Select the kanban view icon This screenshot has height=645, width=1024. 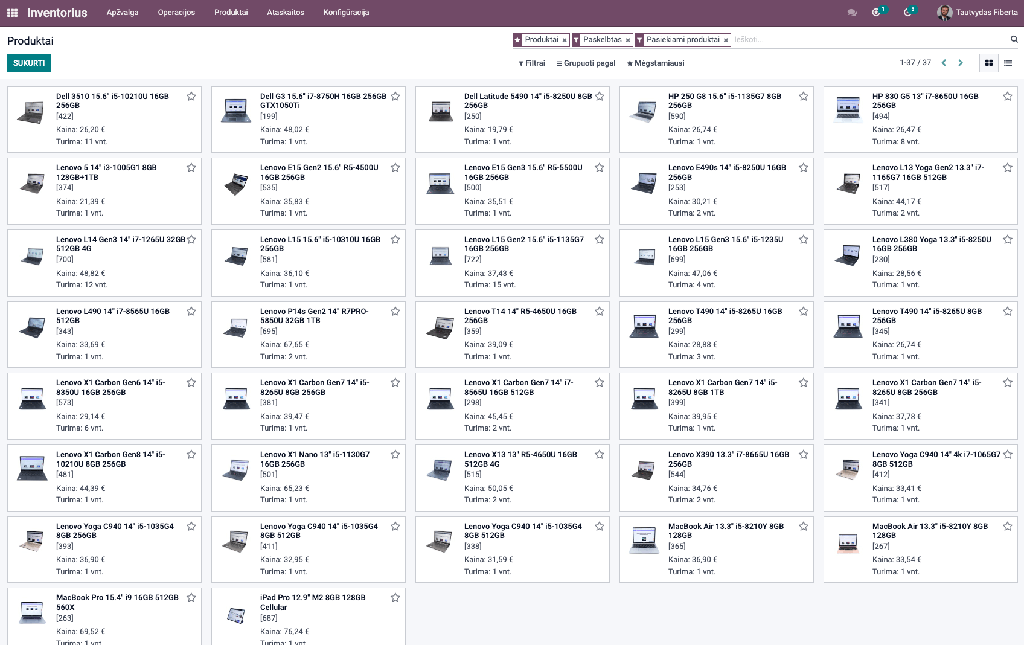point(988,62)
